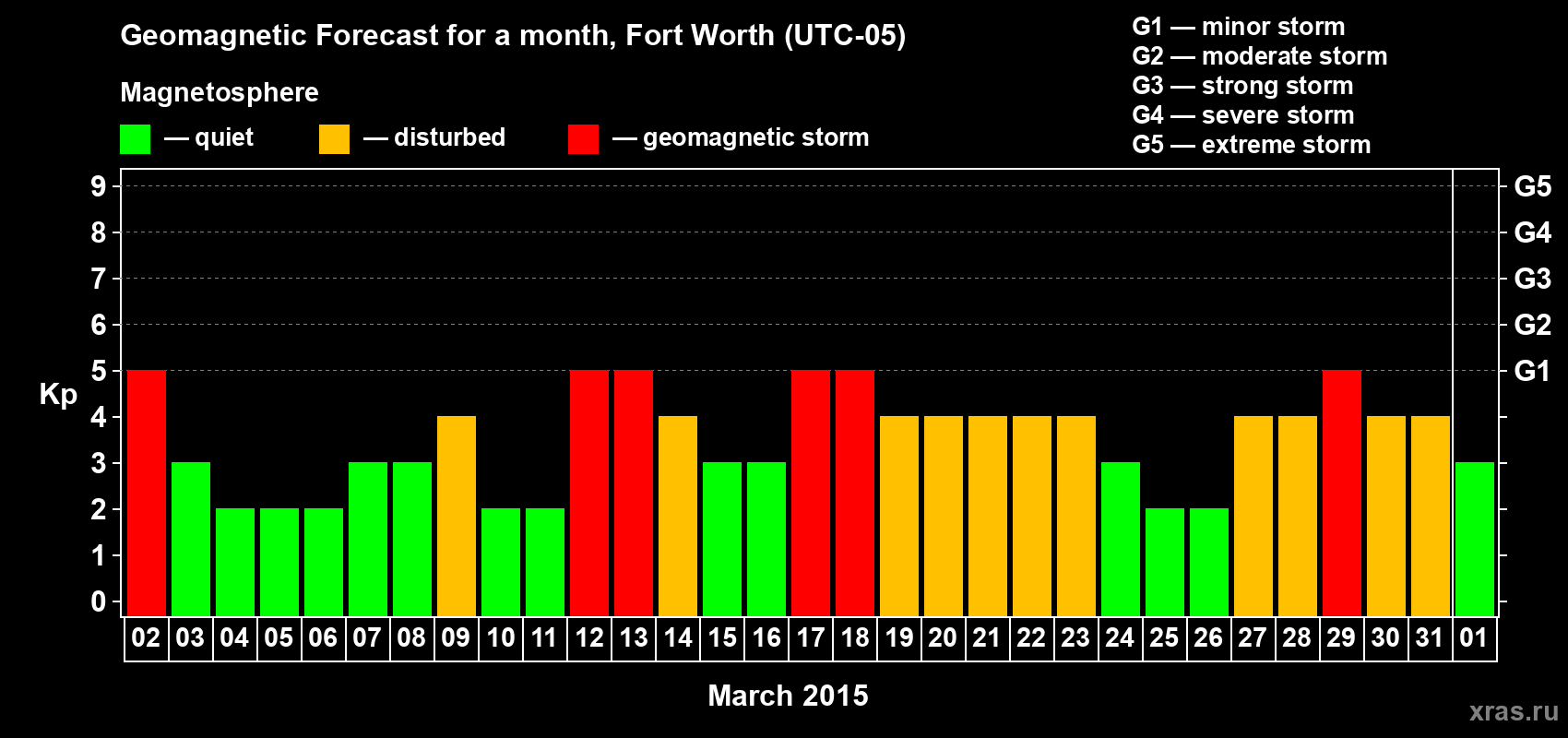Select the green bar for day 03

point(191,540)
